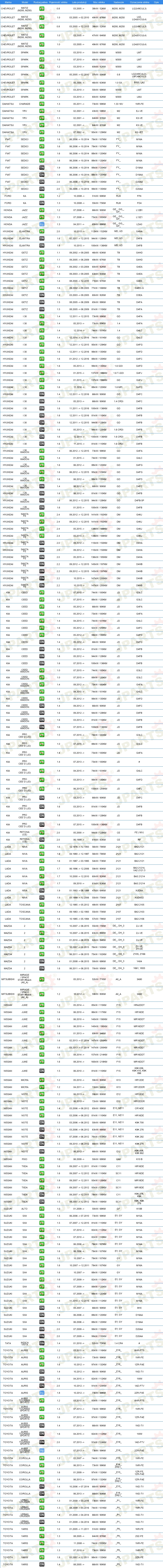The width and height of the screenshot is (163, 1568).
Task: Click the 'Opis' column header
Action: tap(156, 2)
